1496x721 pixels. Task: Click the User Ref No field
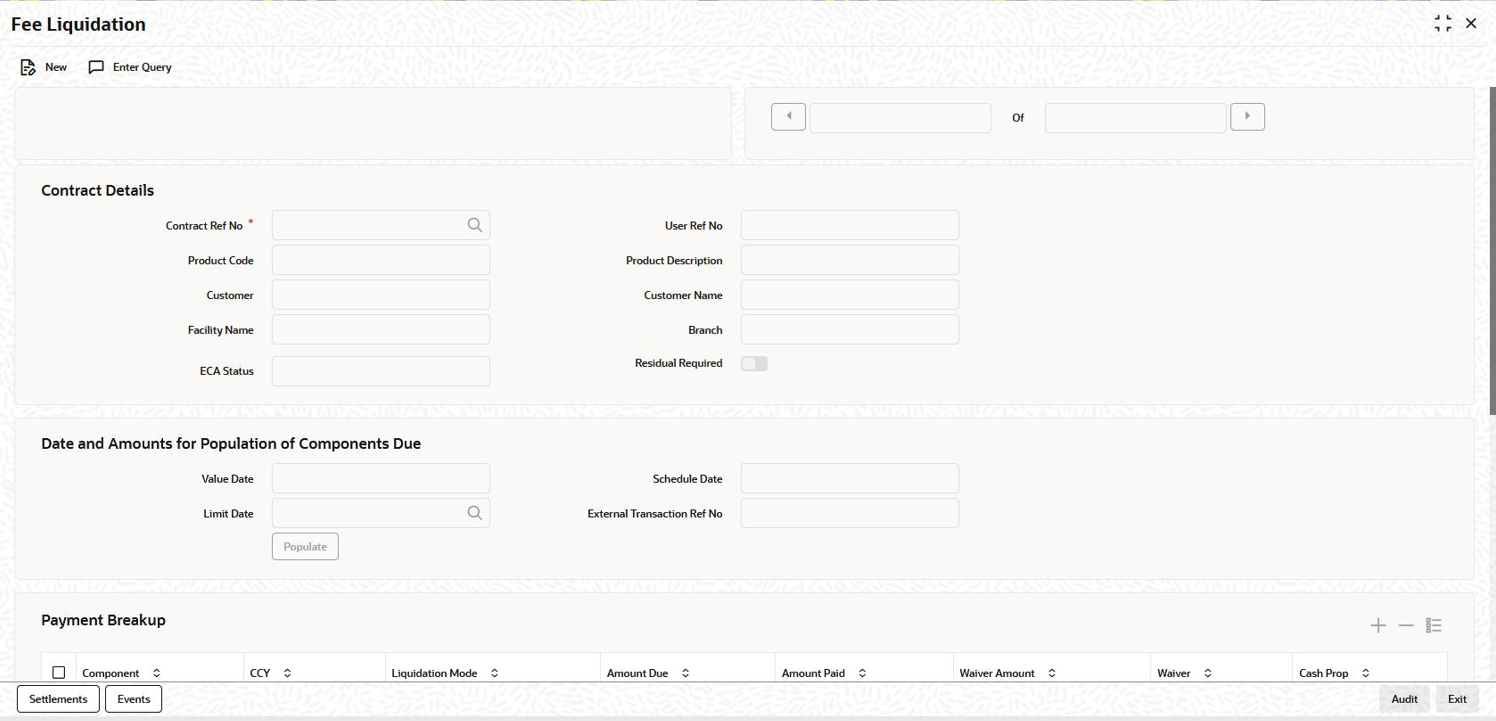click(x=850, y=225)
